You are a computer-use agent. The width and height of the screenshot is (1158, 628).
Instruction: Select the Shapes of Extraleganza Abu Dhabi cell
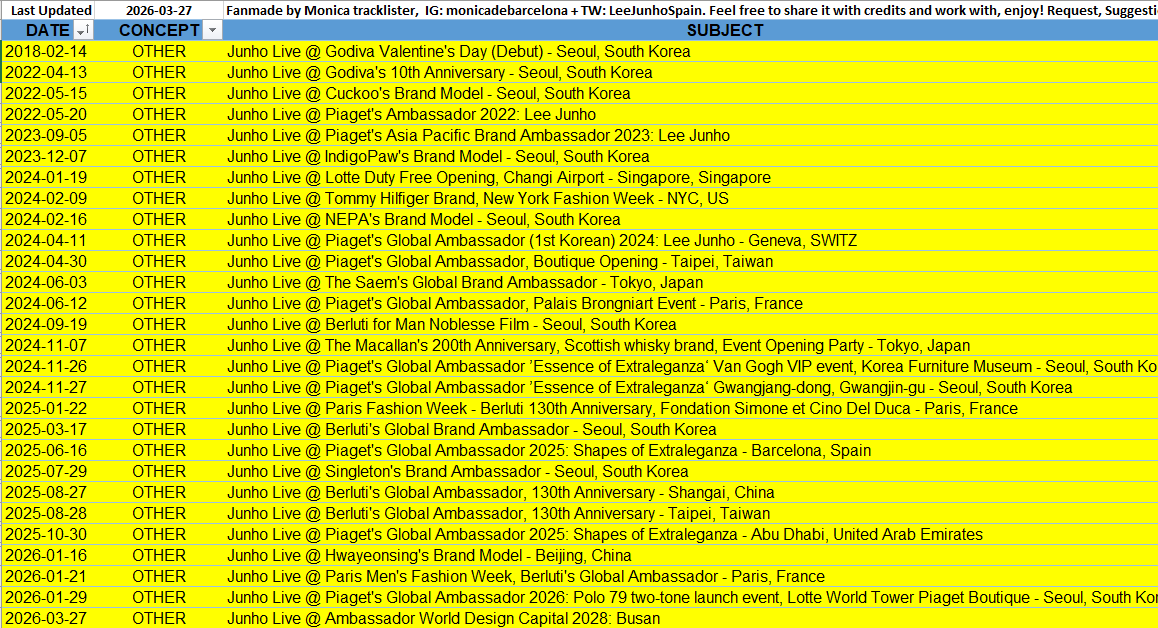[691, 535]
